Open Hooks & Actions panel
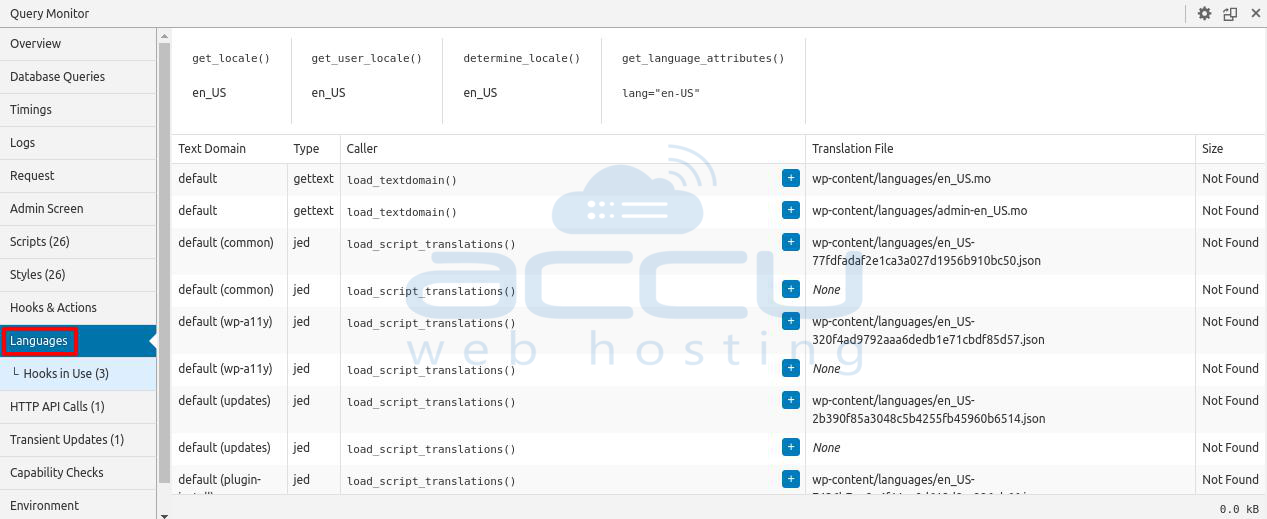The height and width of the screenshot is (519, 1267). [78, 308]
